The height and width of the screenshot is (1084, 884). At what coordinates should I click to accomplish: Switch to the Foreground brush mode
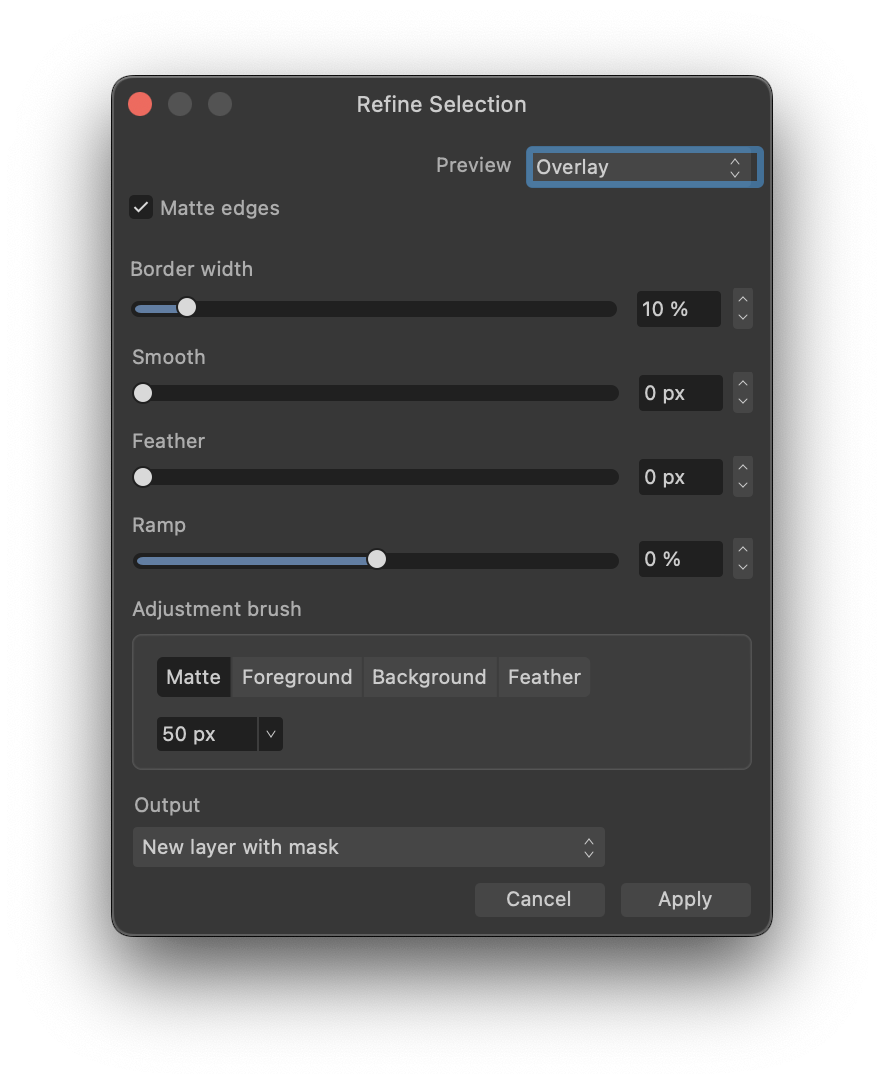coord(295,677)
